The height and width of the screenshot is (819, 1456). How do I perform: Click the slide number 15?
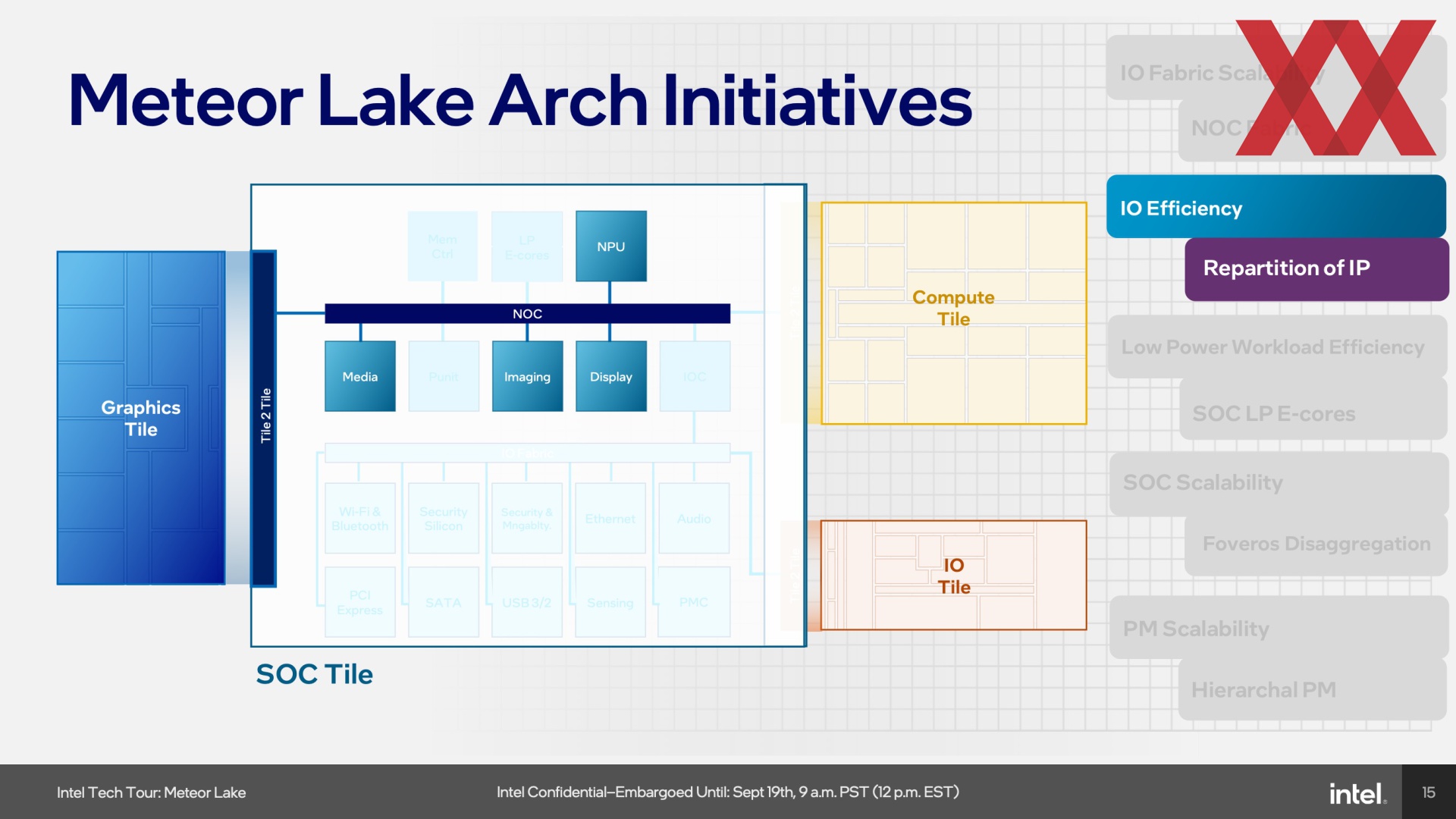[x=1429, y=792]
